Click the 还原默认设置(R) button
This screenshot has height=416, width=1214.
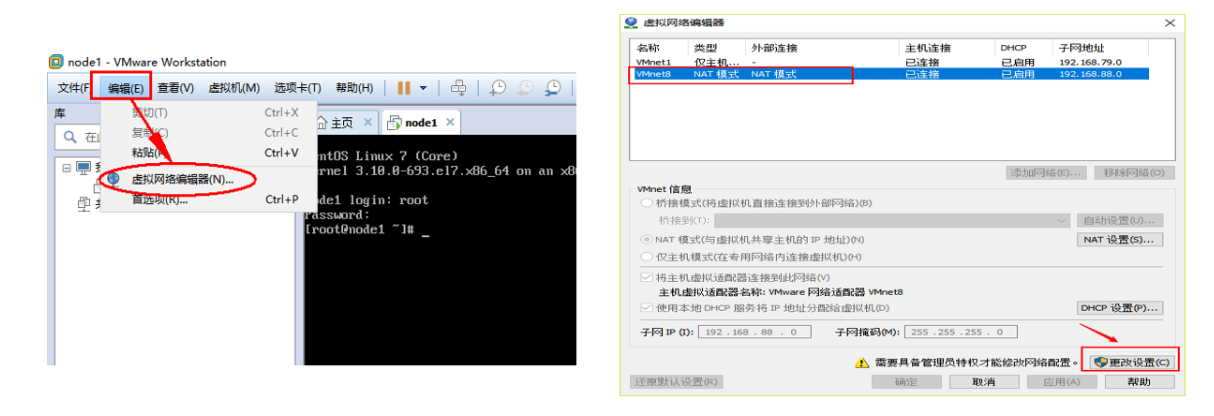click(x=678, y=382)
